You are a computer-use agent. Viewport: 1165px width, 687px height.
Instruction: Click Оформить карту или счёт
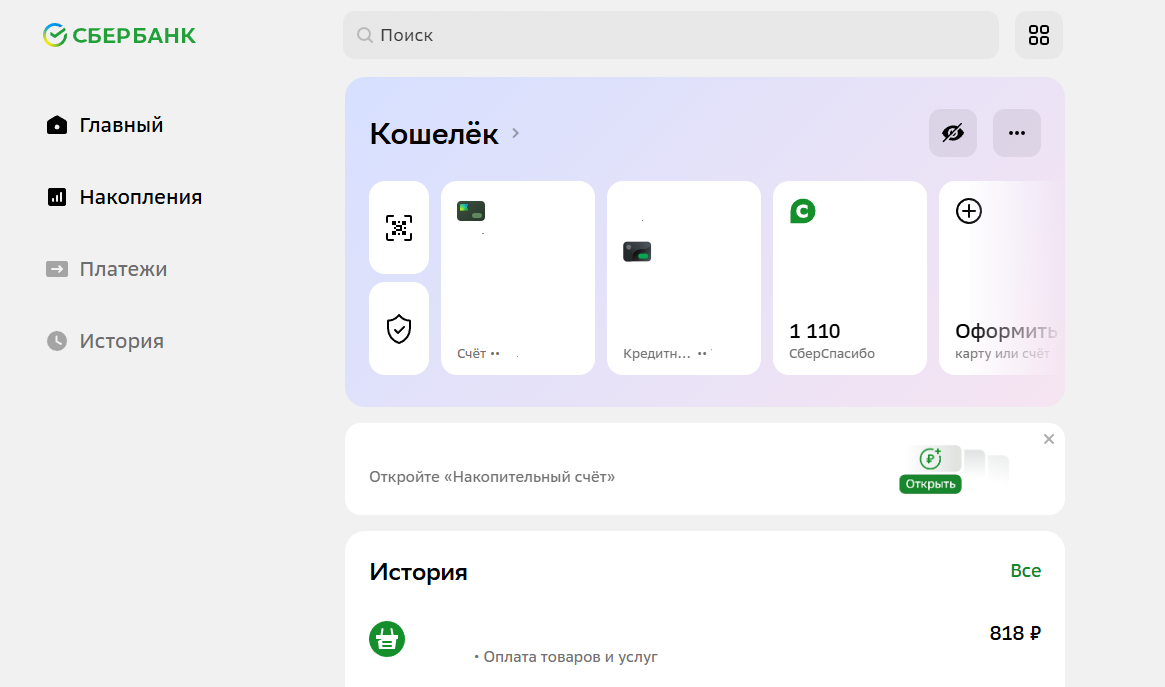tap(1002, 278)
